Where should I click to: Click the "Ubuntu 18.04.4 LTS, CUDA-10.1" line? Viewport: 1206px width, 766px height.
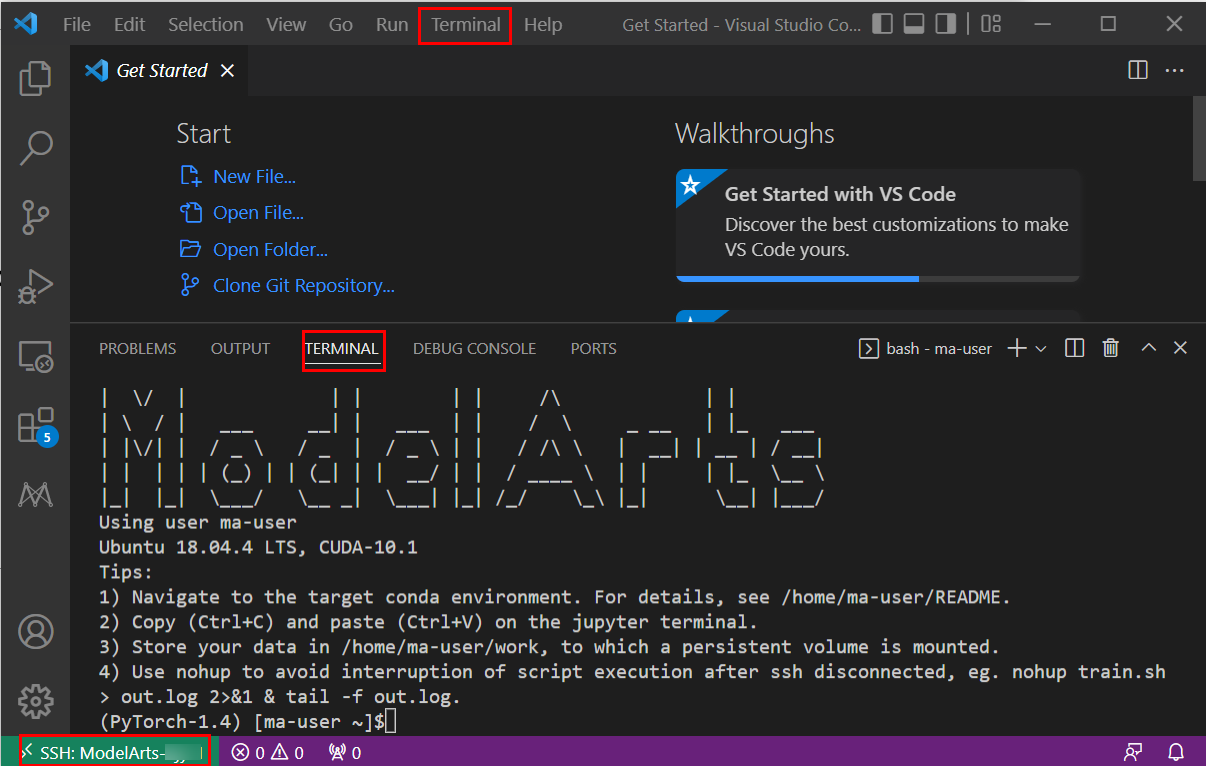click(x=258, y=547)
